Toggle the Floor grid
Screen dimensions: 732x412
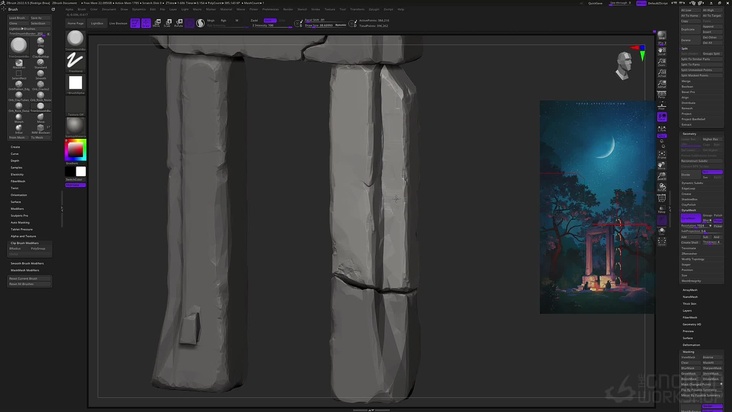click(662, 106)
